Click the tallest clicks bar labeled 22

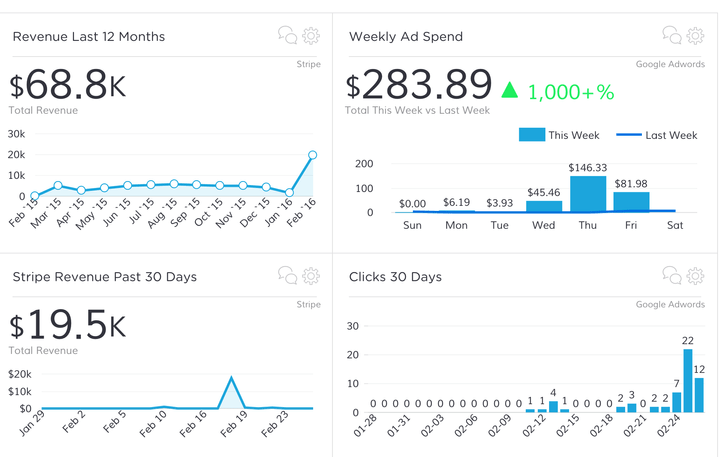688,380
